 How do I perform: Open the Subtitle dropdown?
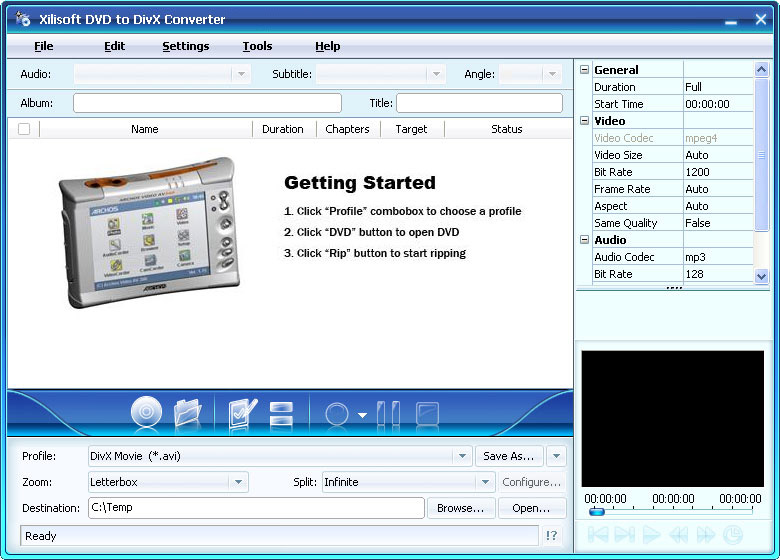[x=436, y=74]
